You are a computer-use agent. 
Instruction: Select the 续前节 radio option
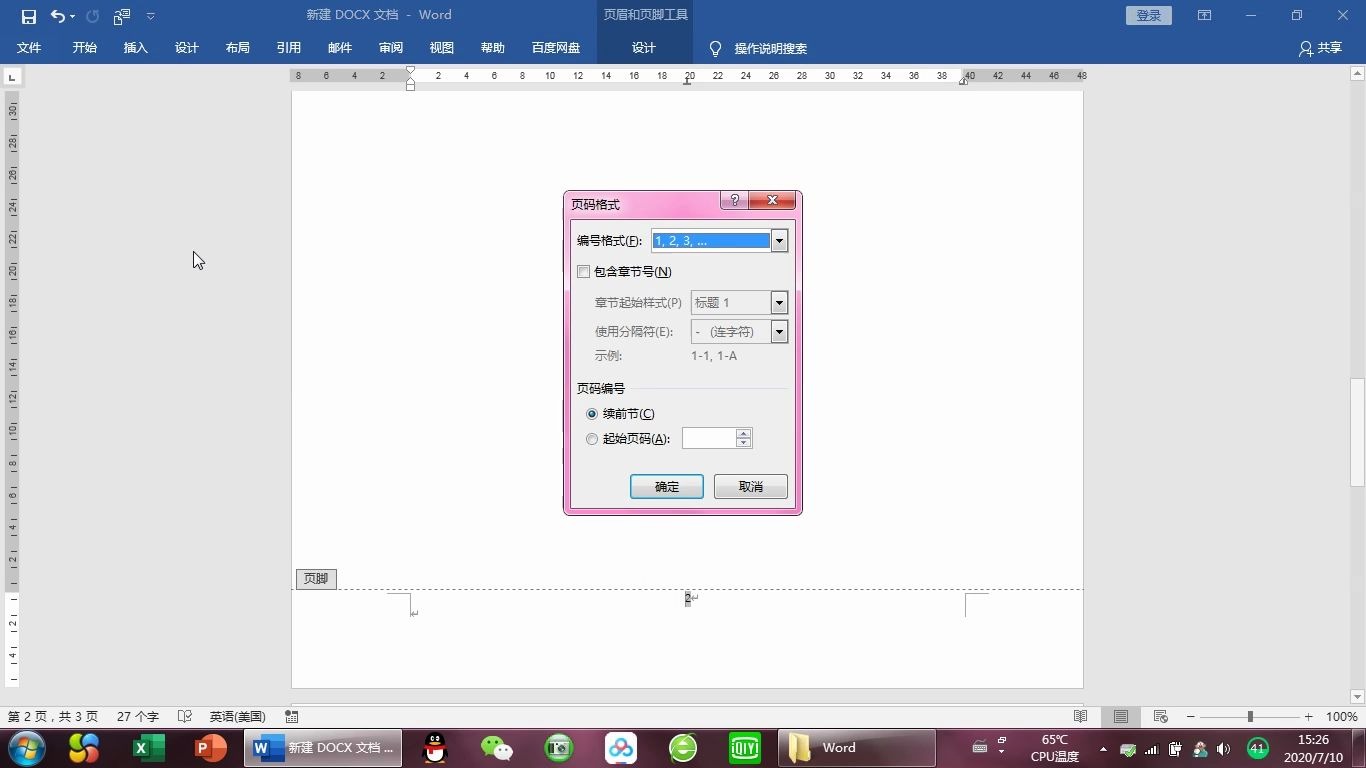[x=591, y=413]
